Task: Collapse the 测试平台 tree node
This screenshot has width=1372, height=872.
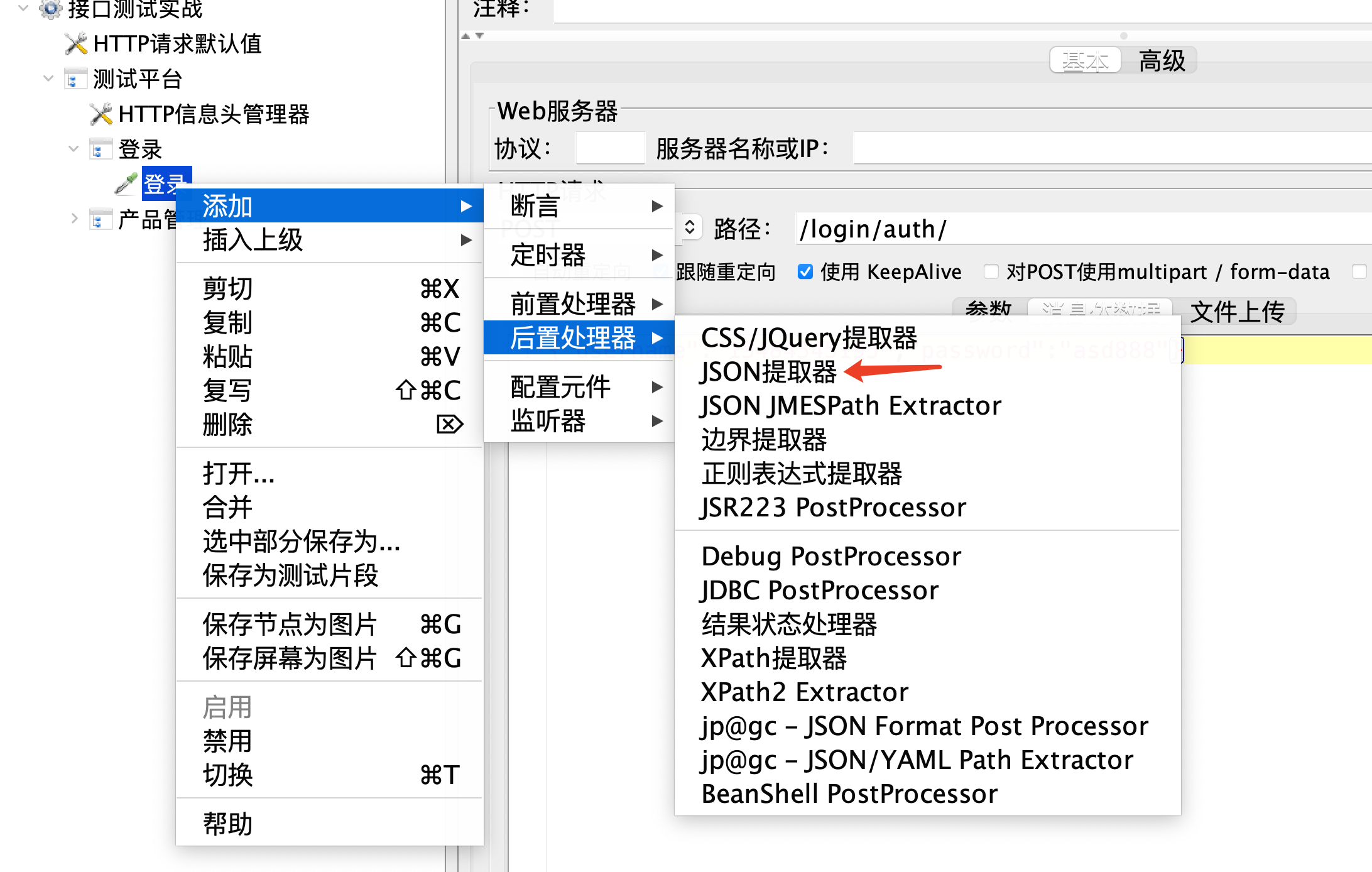Action: tap(48, 79)
